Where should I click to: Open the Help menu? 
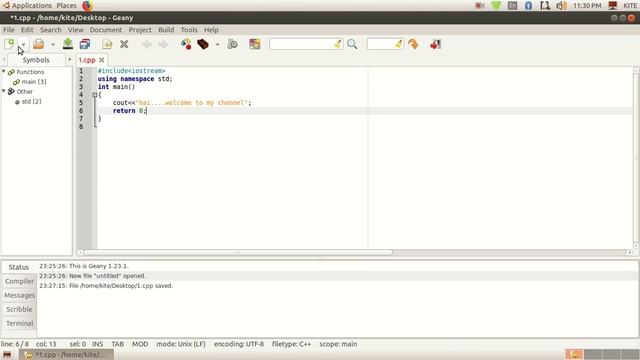pyautogui.click(x=211, y=30)
